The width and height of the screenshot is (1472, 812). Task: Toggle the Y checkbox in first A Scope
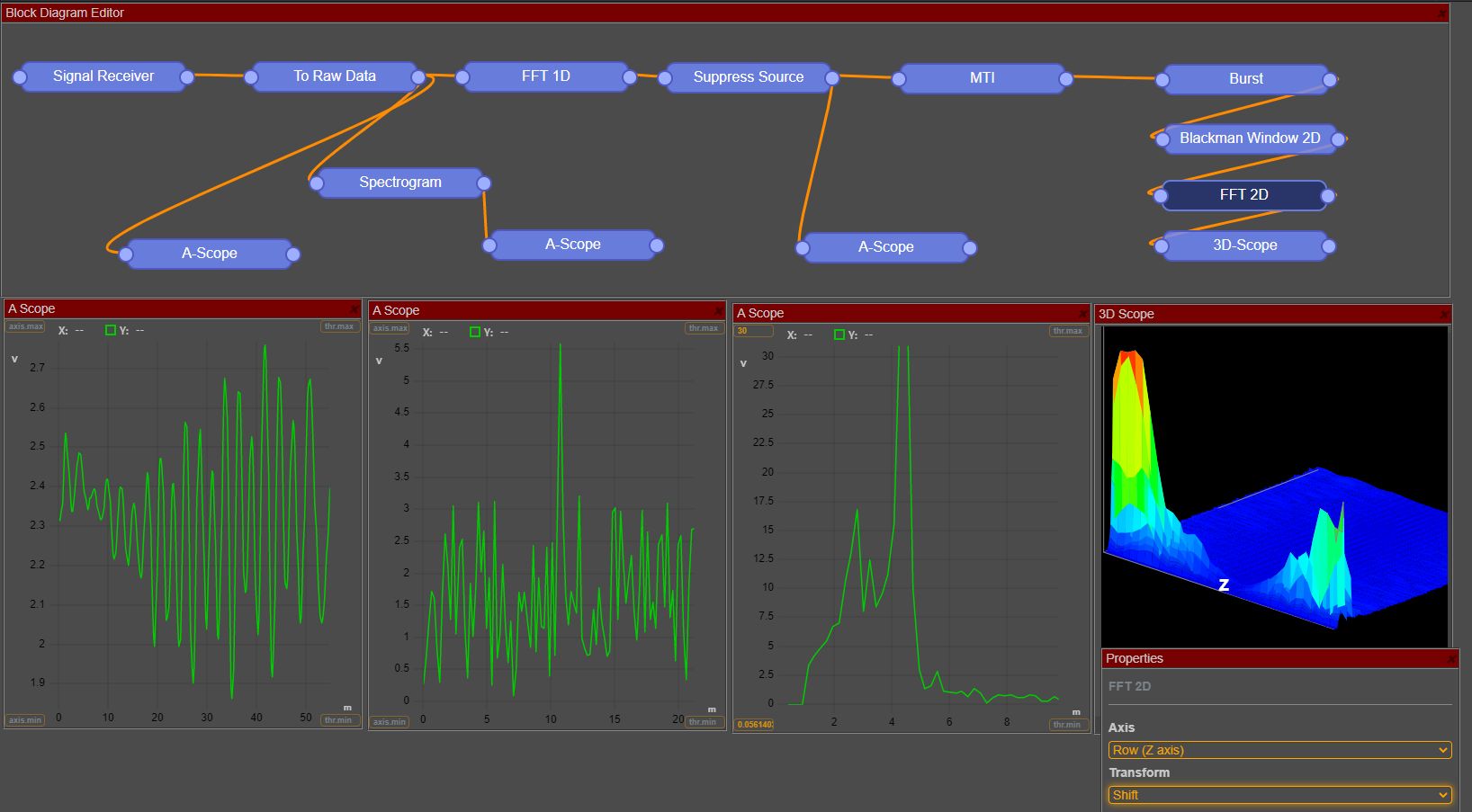(111, 330)
